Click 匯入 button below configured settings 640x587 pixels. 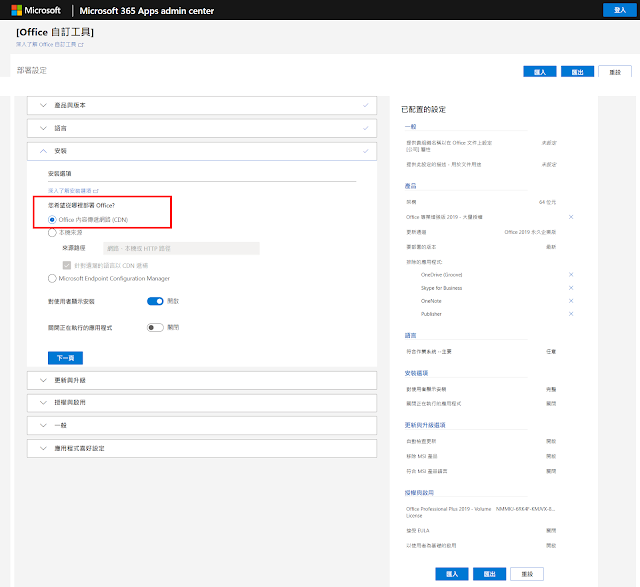[452, 574]
